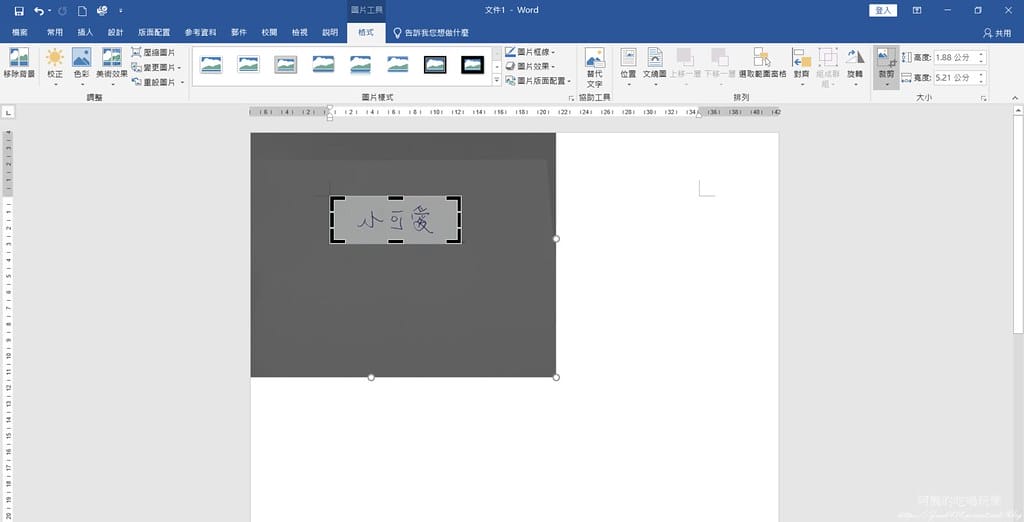Screen dimensions: 1024x522
Task: Open the 文繞圖 wrap text dropdown
Action: (x=654, y=67)
